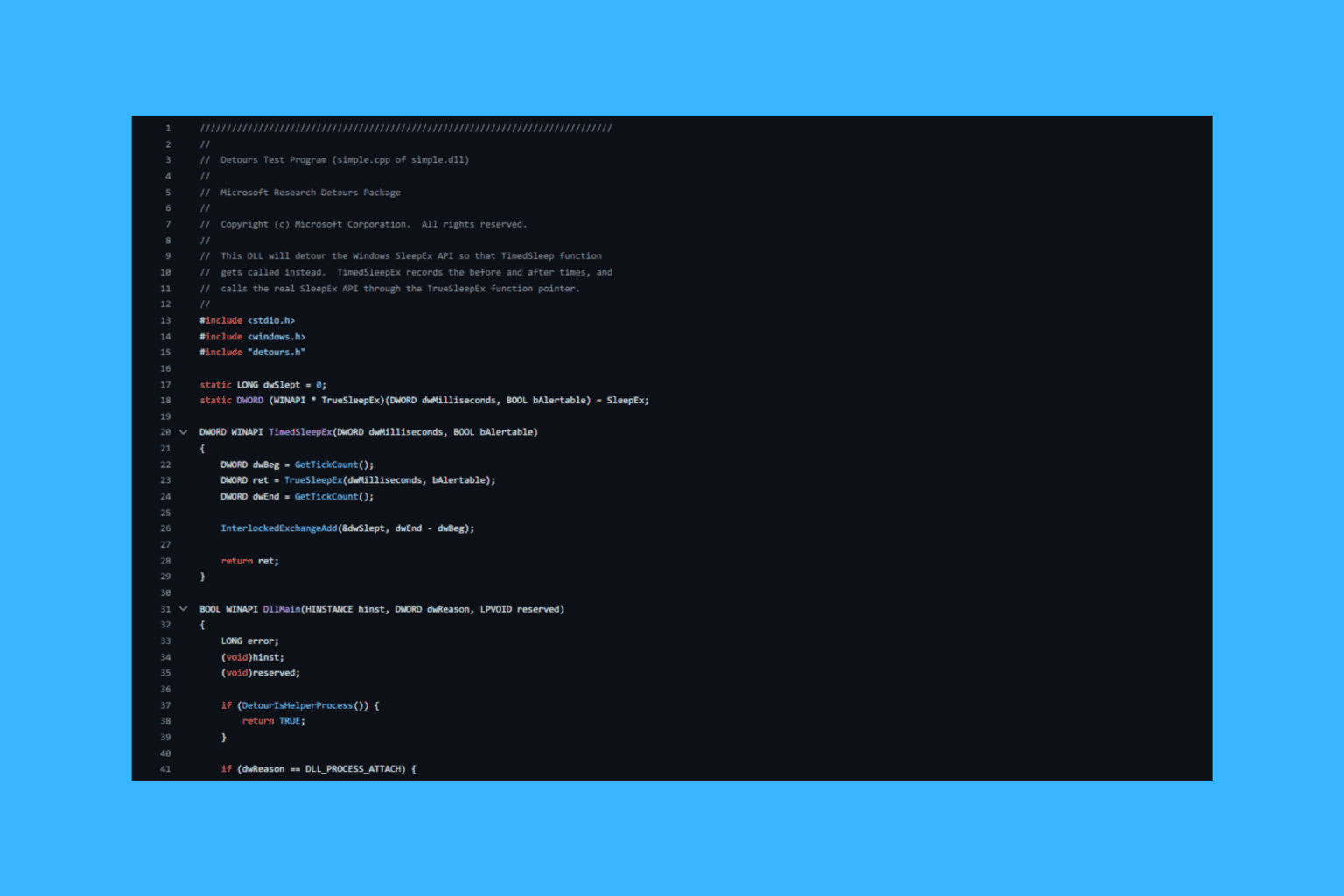Click the DetourIsHelperProcess call
1344x896 pixels.
pyautogui.click(x=297, y=705)
